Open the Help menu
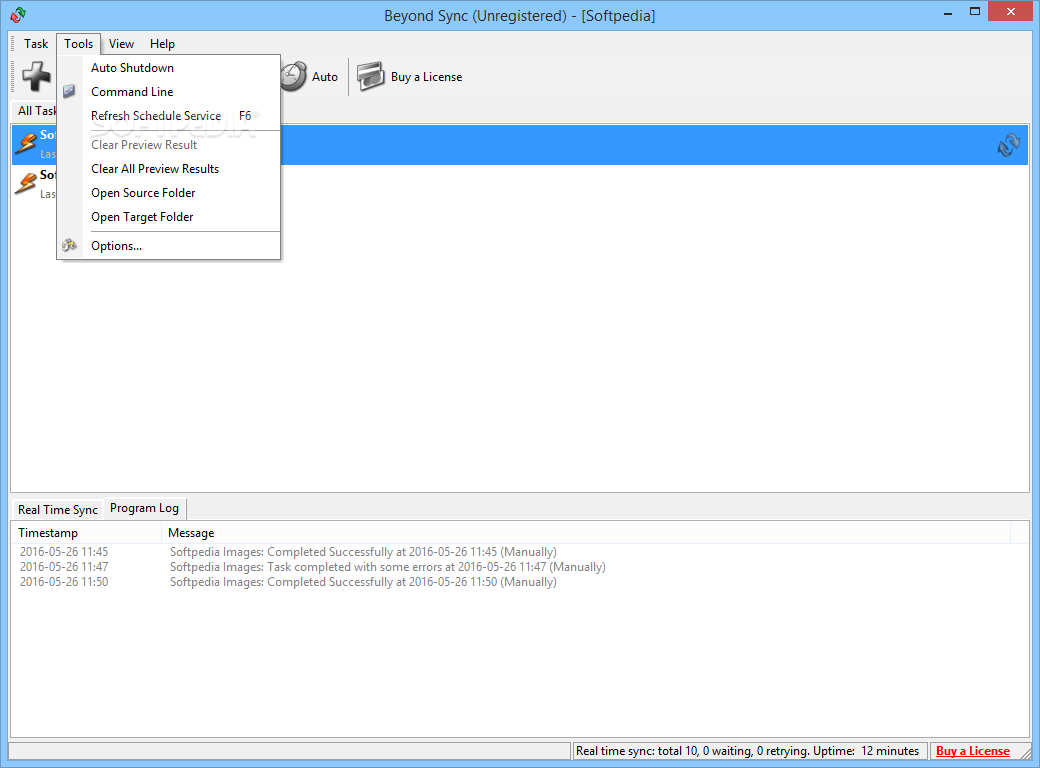Screen dimensions: 1040x768 (x=162, y=44)
